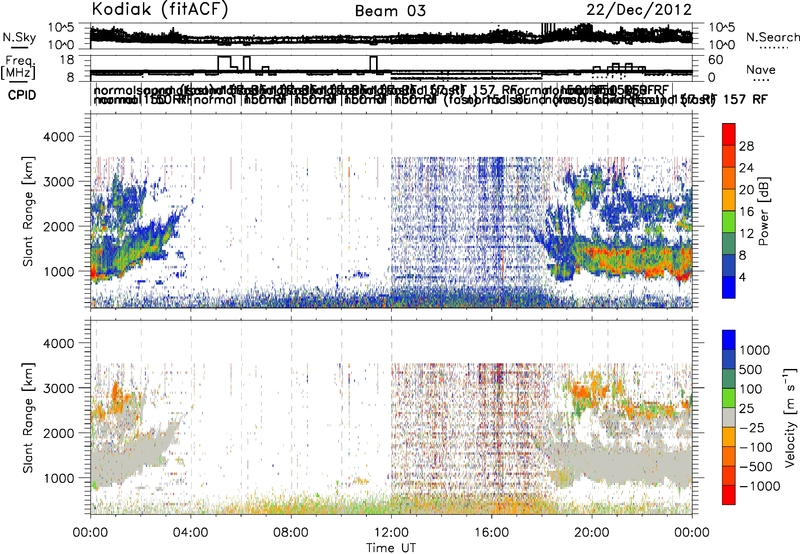Select the '3000' tick on velocity panel
Viewport: 800px width, 554px height.
(61, 388)
